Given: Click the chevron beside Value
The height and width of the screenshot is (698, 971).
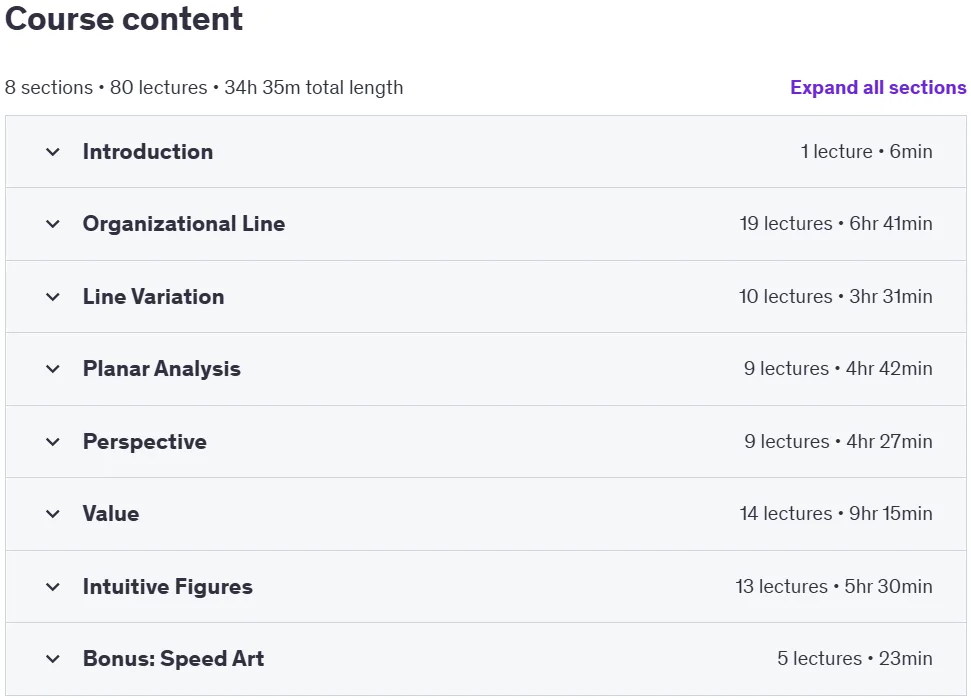Looking at the screenshot, I should [53, 513].
